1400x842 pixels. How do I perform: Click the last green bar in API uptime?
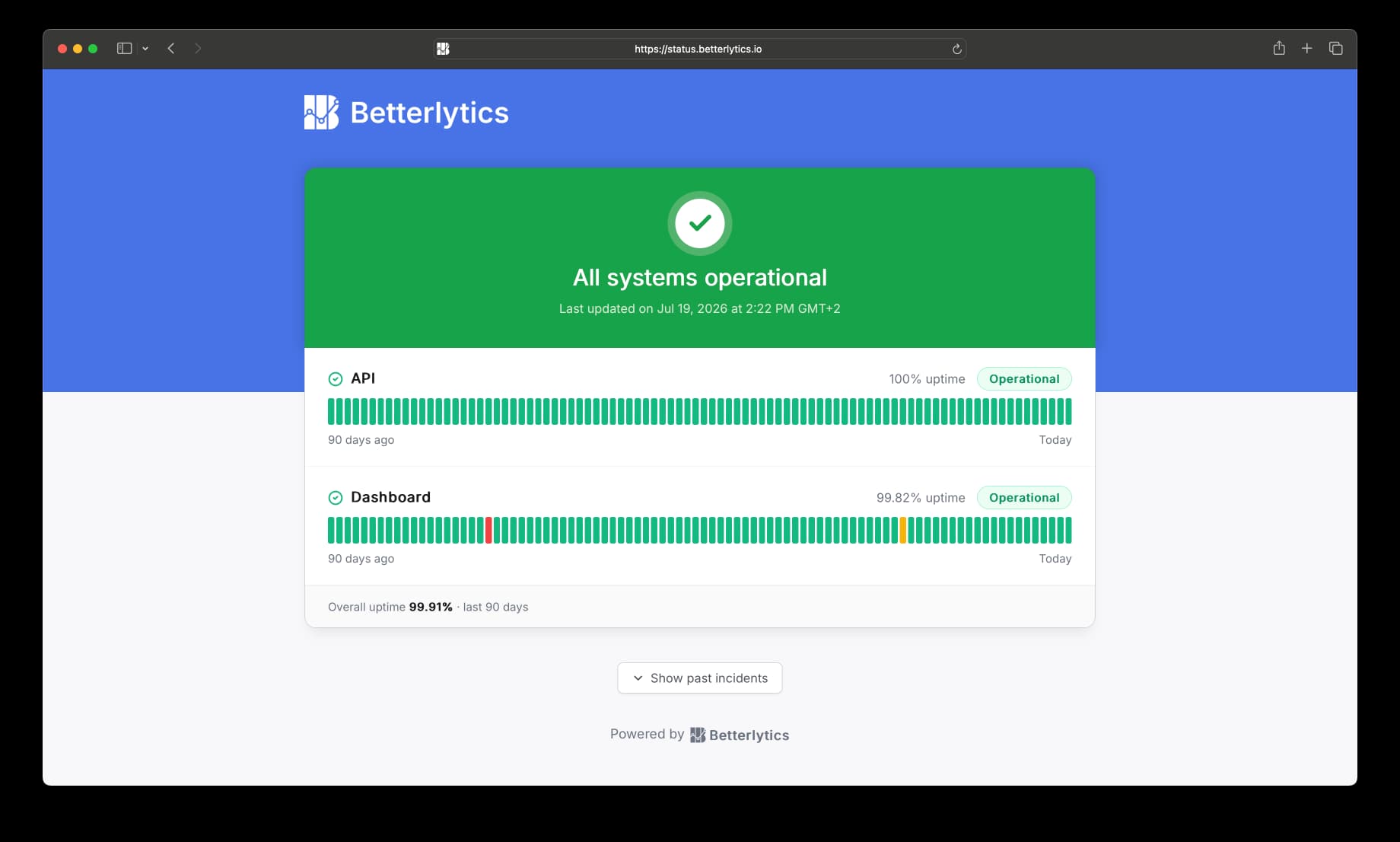click(x=1068, y=411)
